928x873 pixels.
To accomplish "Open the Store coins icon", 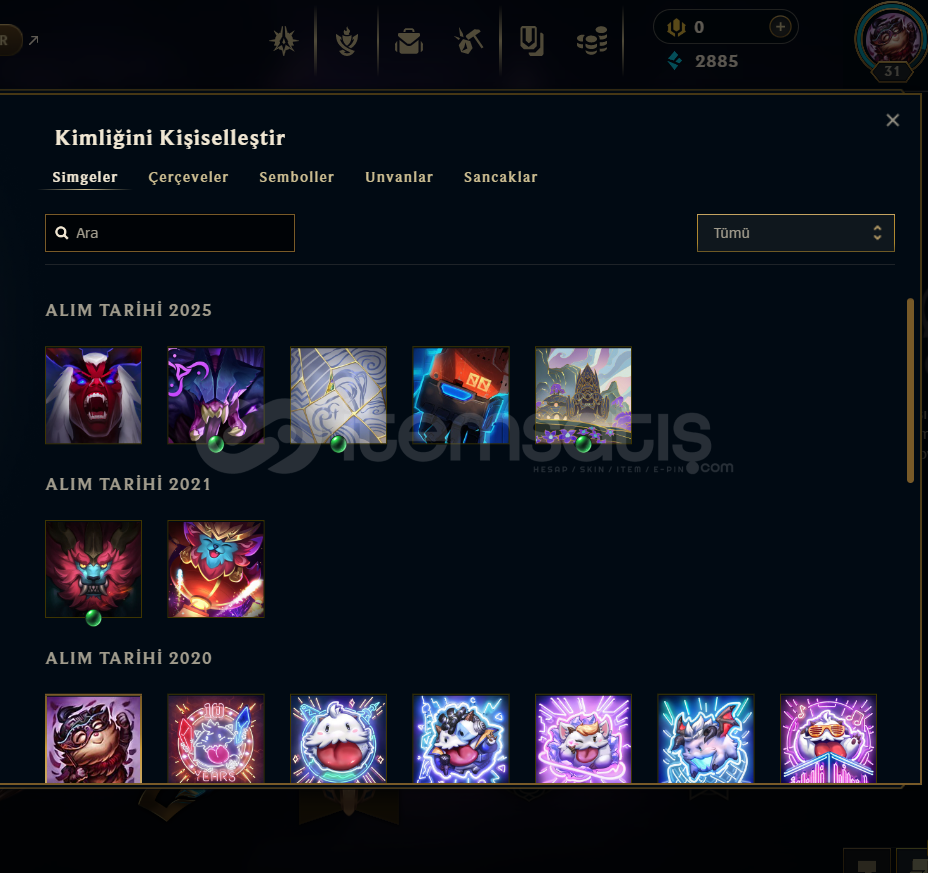I will click(x=592, y=41).
